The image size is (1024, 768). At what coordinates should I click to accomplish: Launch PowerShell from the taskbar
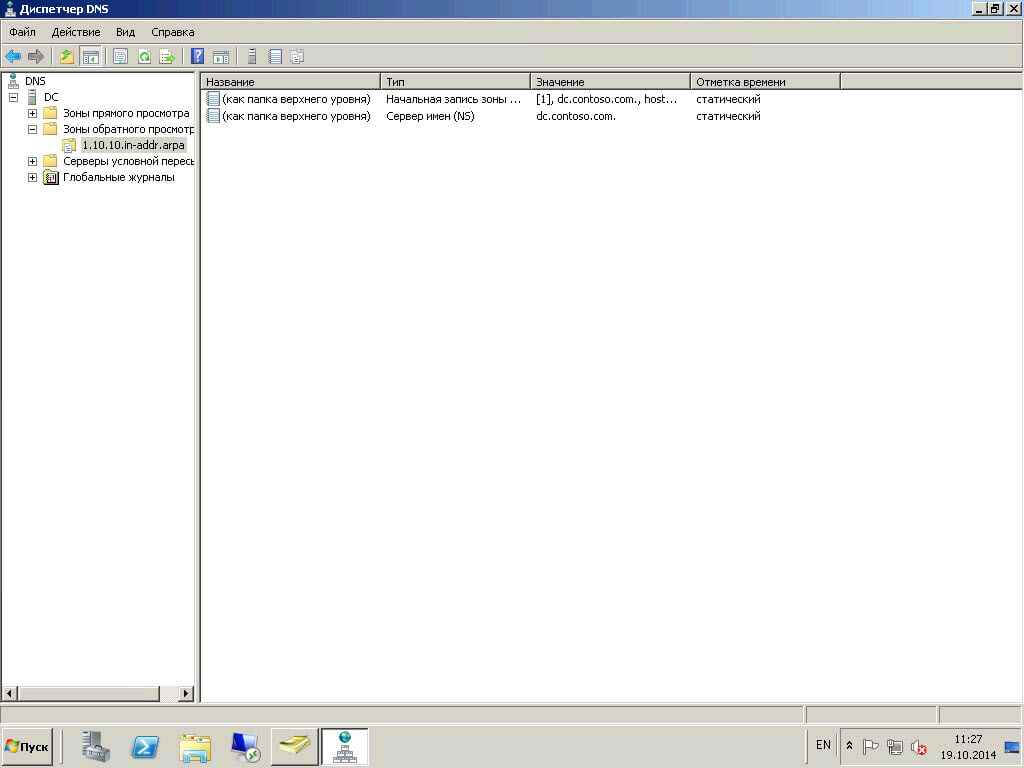[145, 746]
